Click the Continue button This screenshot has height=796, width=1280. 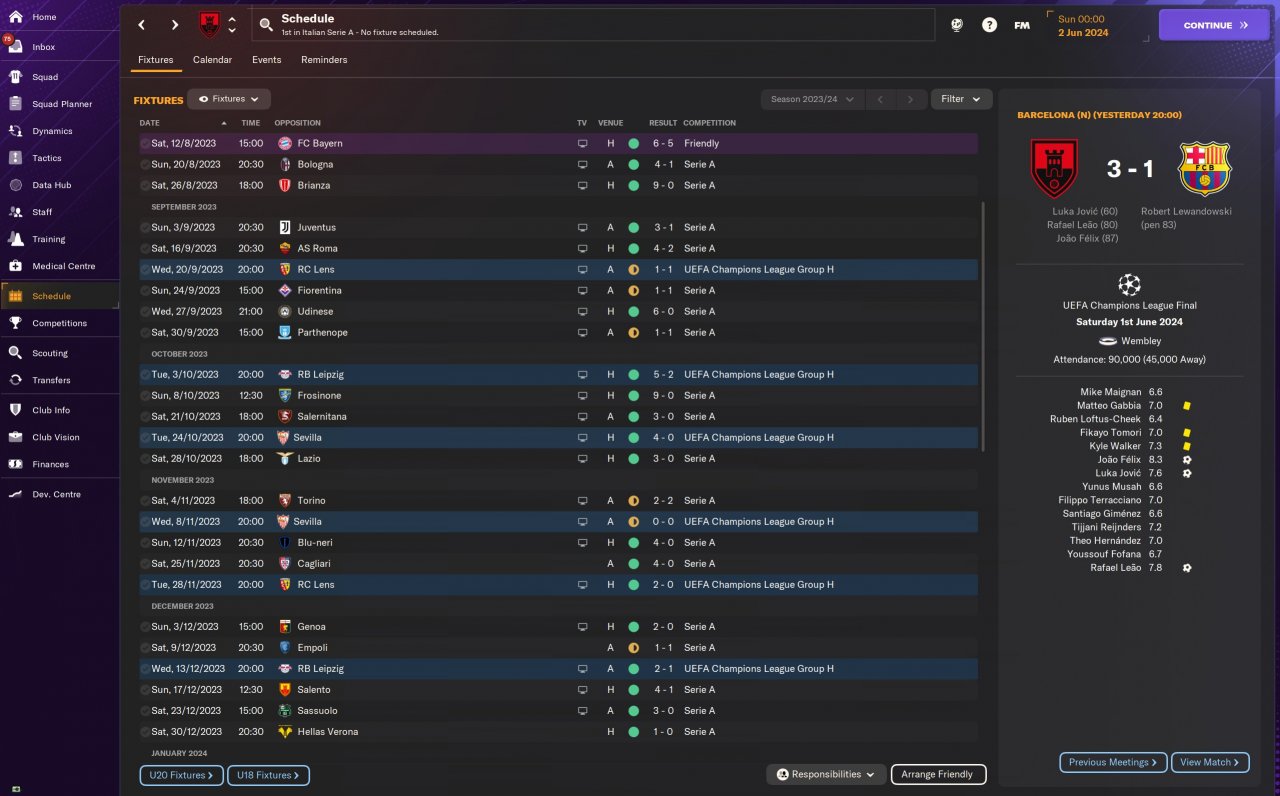pyautogui.click(x=1214, y=25)
